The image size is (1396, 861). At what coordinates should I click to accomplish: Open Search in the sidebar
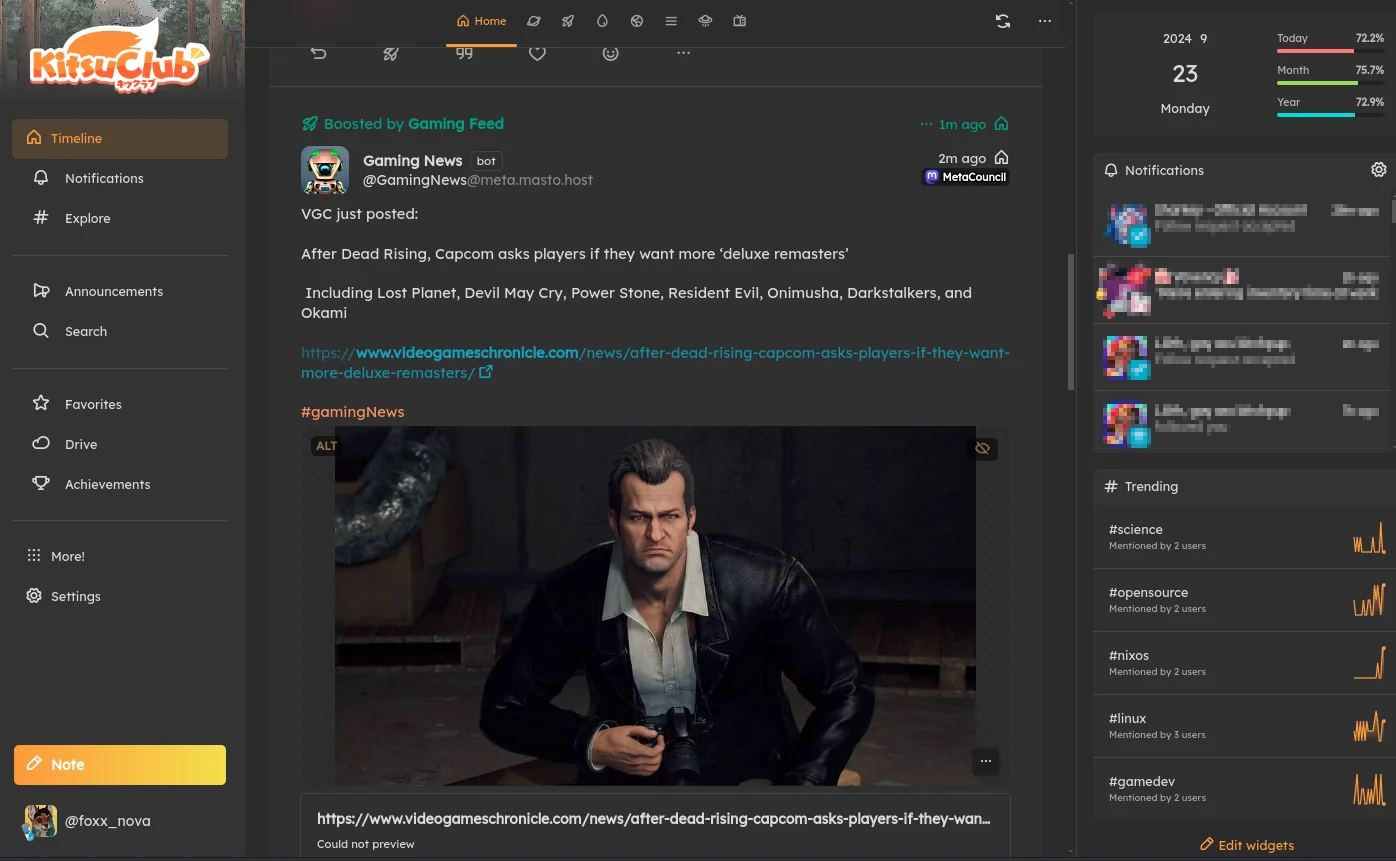click(x=120, y=331)
